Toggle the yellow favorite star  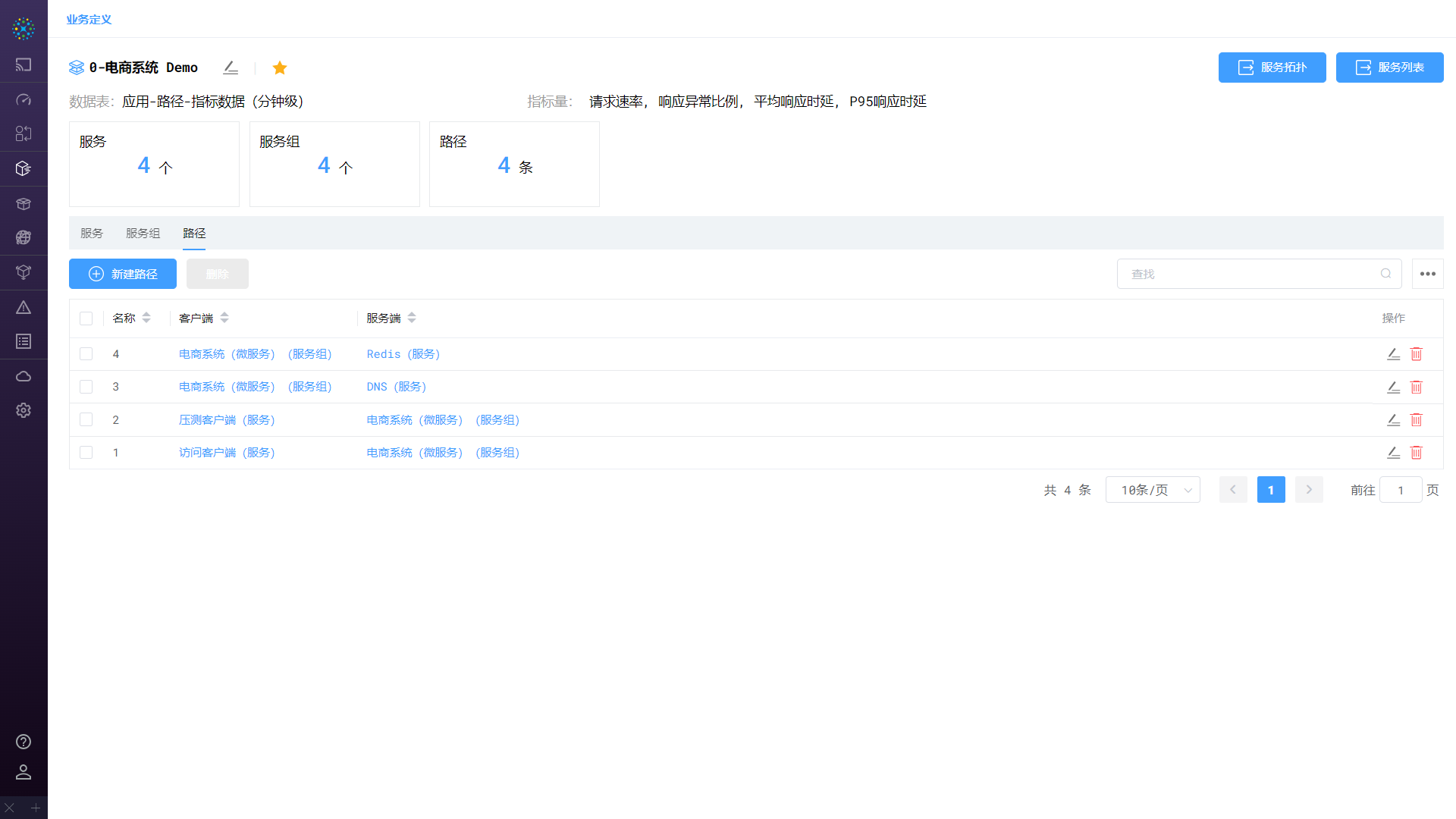[x=280, y=67]
